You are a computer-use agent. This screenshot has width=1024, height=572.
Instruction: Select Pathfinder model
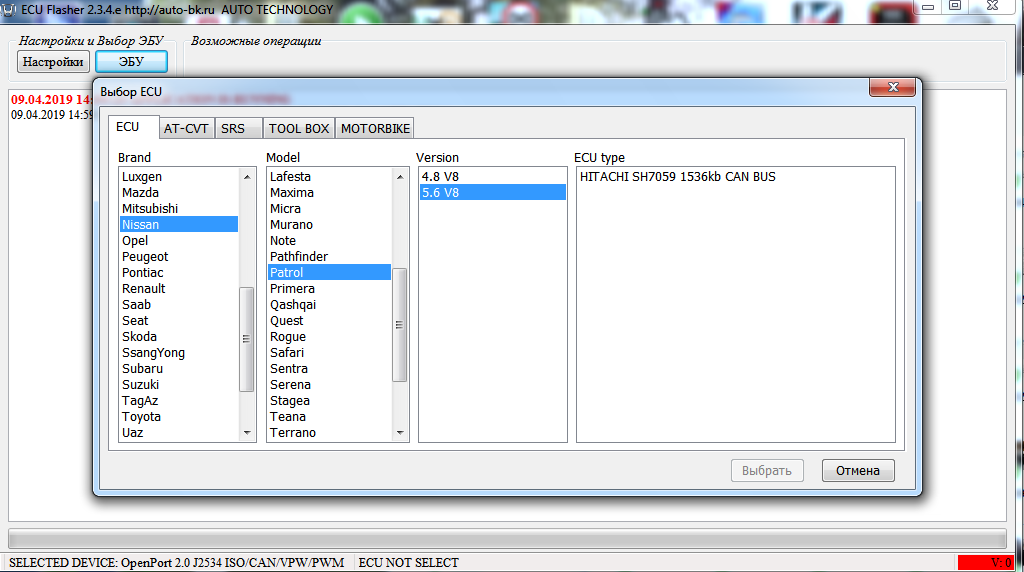329,257
